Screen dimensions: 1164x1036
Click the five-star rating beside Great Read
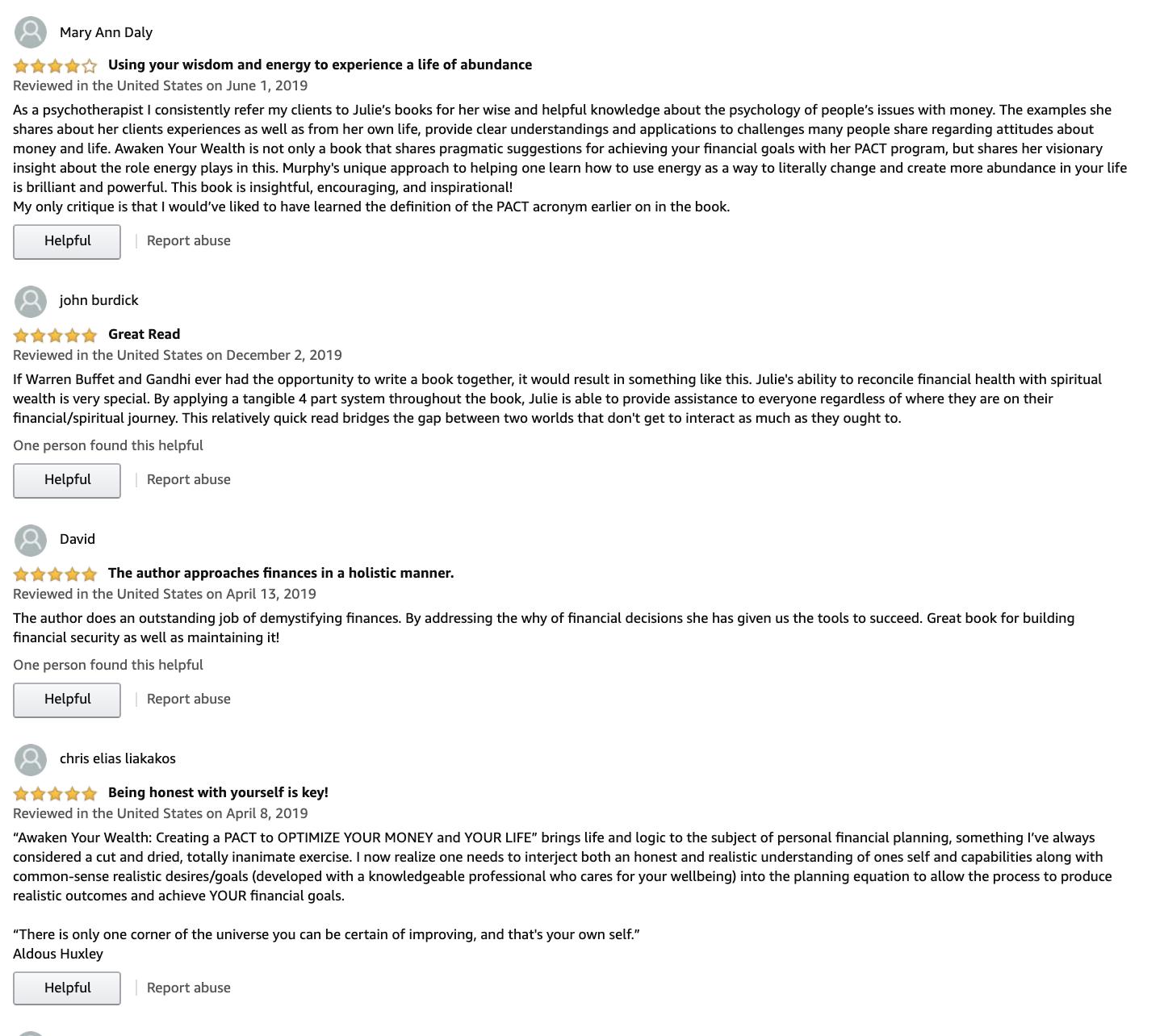(55, 335)
